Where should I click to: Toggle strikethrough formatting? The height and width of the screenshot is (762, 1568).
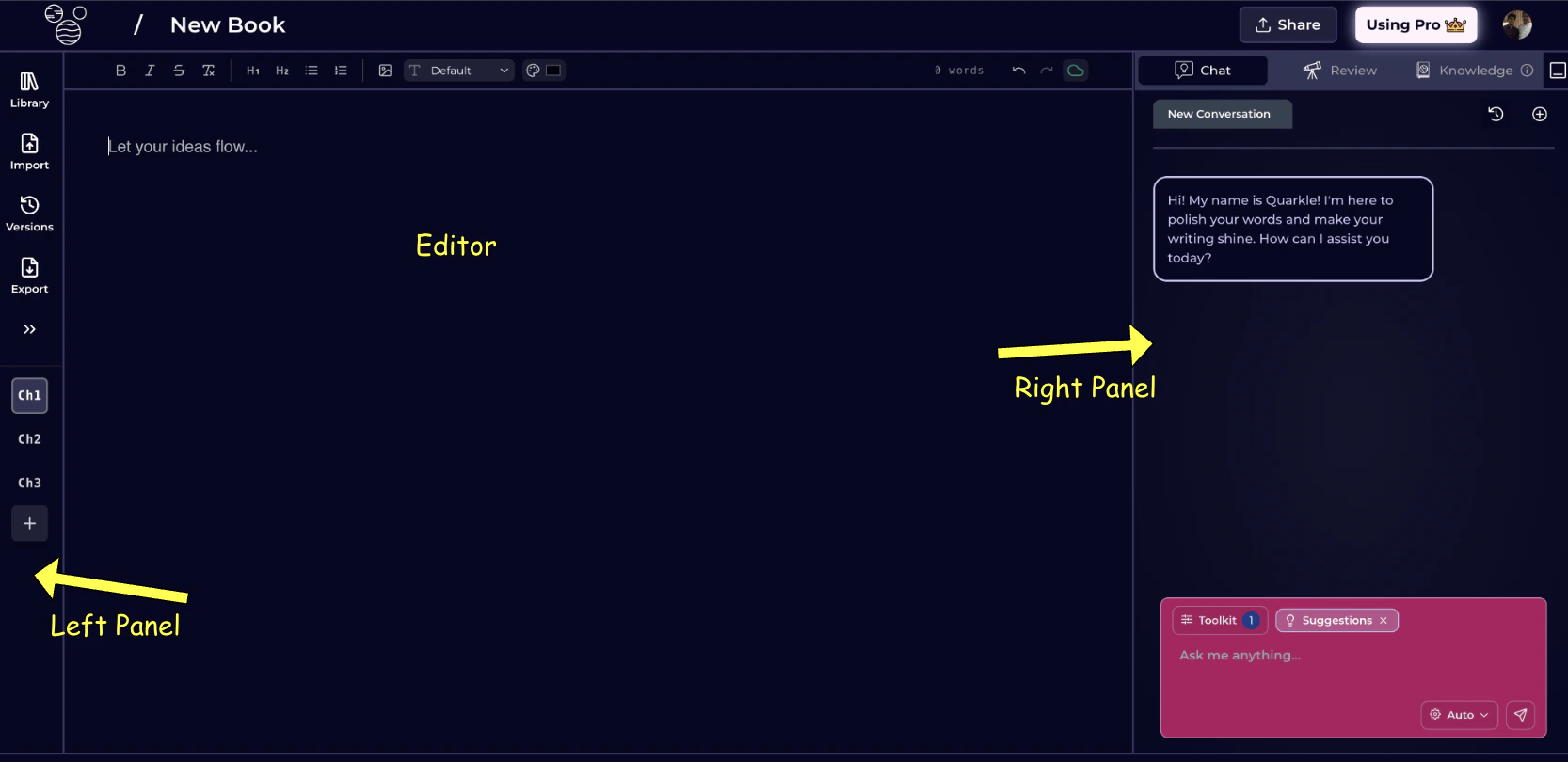coord(179,71)
